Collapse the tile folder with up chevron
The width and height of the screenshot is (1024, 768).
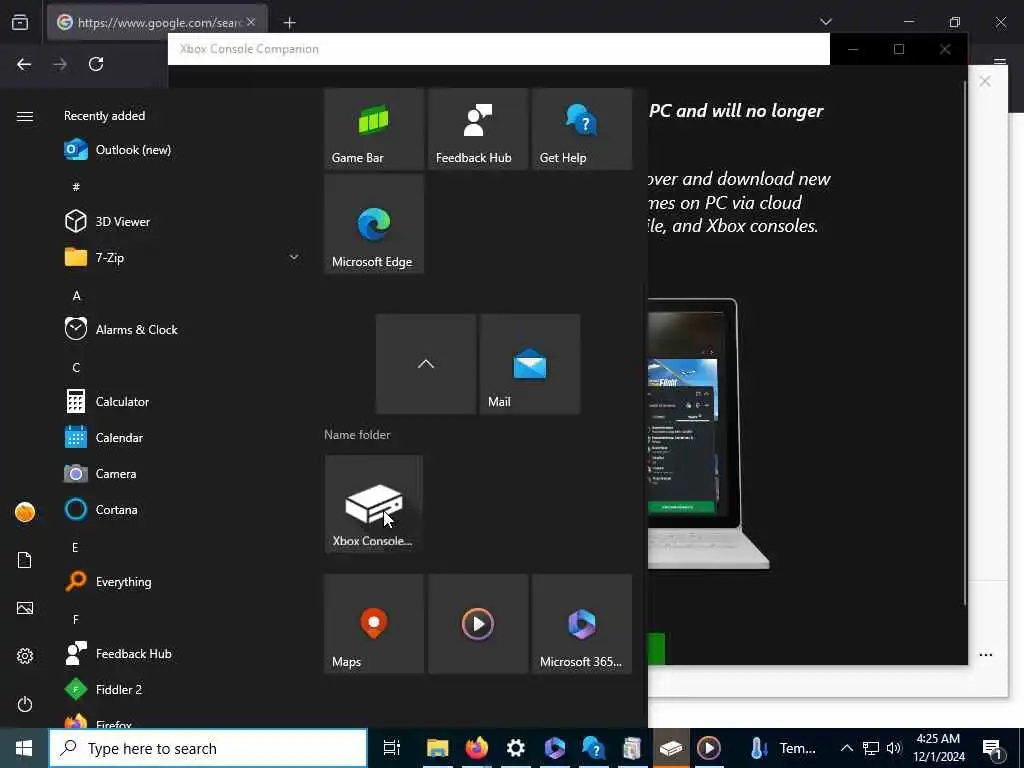[x=426, y=364]
